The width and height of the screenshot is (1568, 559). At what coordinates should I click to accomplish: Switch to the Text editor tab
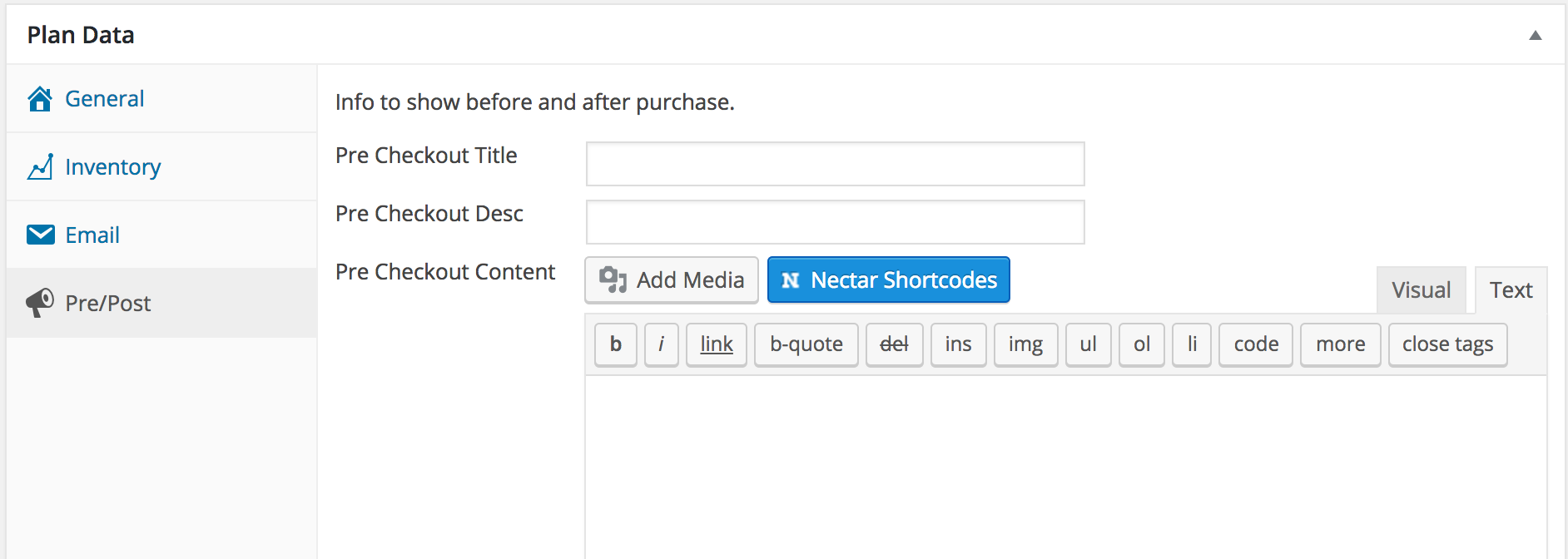(x=1511, y=290)
